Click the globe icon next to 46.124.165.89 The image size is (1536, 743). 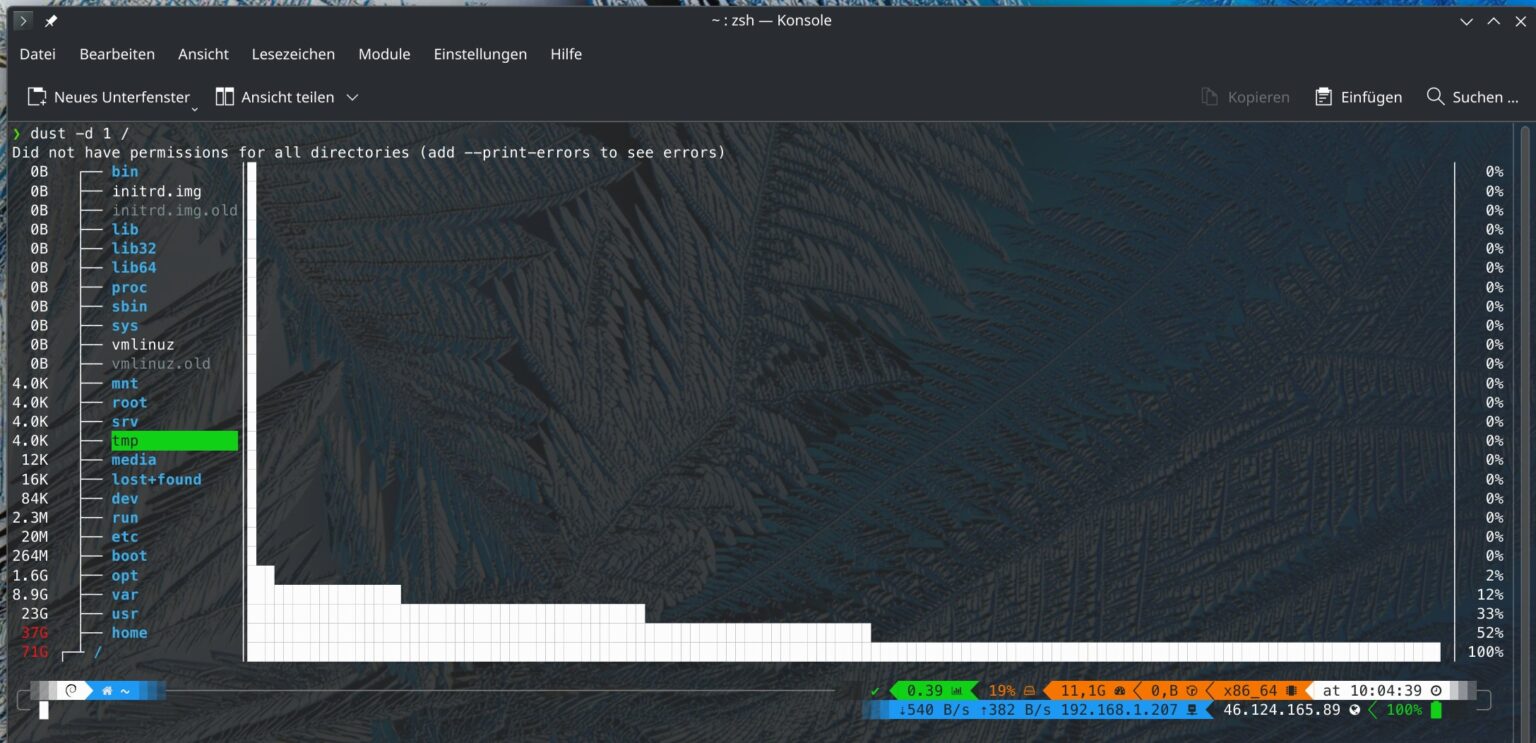(1354, 710)
